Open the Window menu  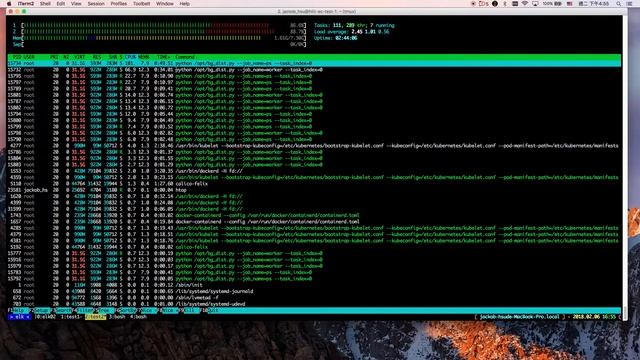tap(165, 4)
